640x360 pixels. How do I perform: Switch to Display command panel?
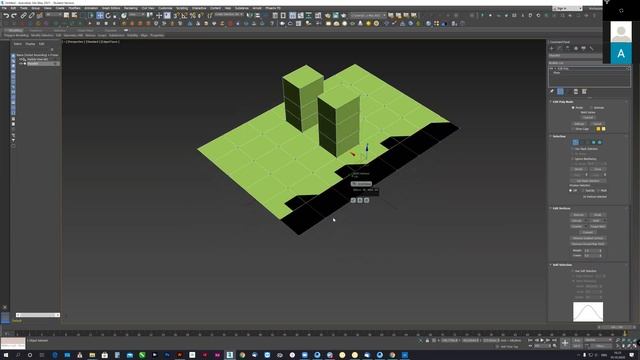(583, 49)
